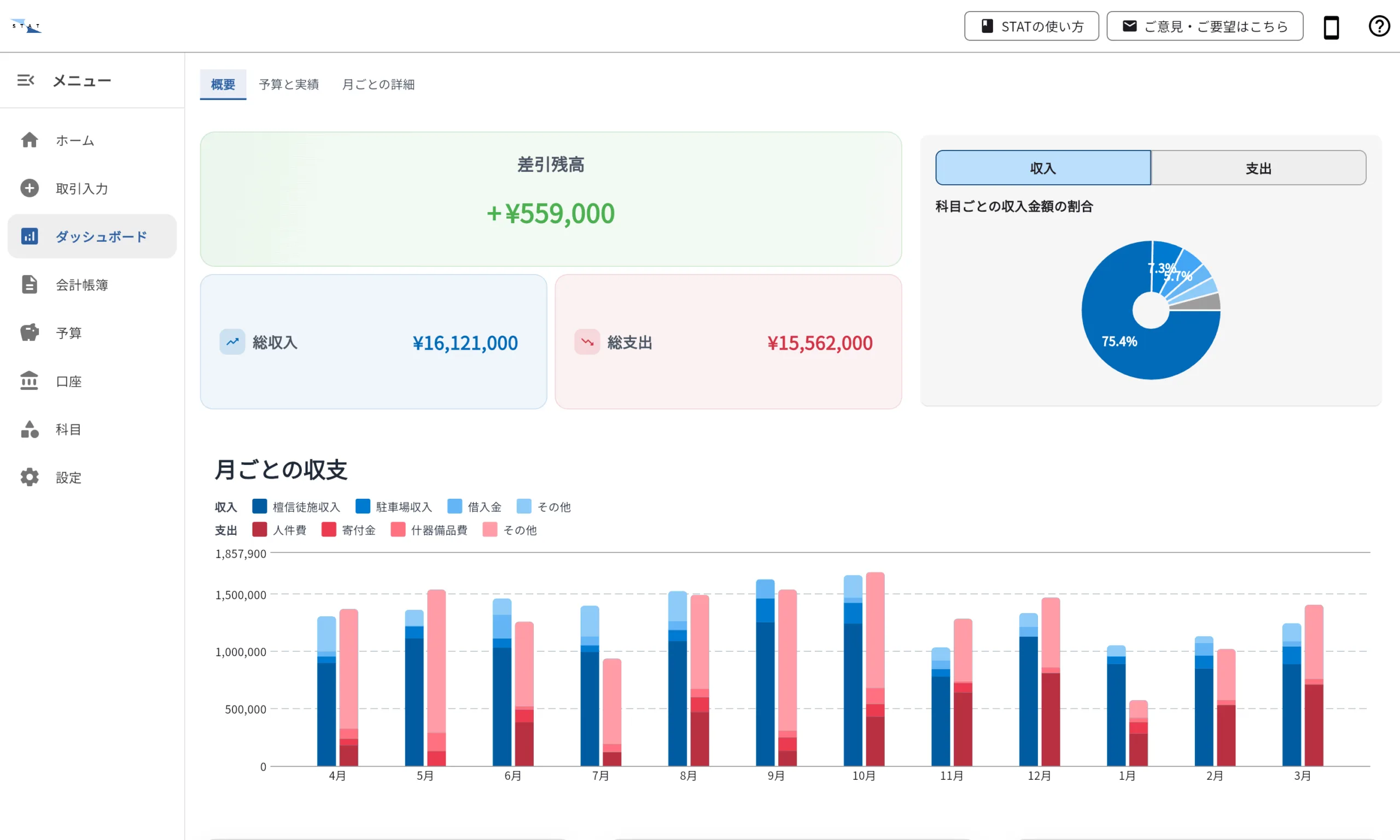The width and height of the screenshot is (1400, 840).
Task: Click the 取引入力 plus icon
Action: click(30, 188)
